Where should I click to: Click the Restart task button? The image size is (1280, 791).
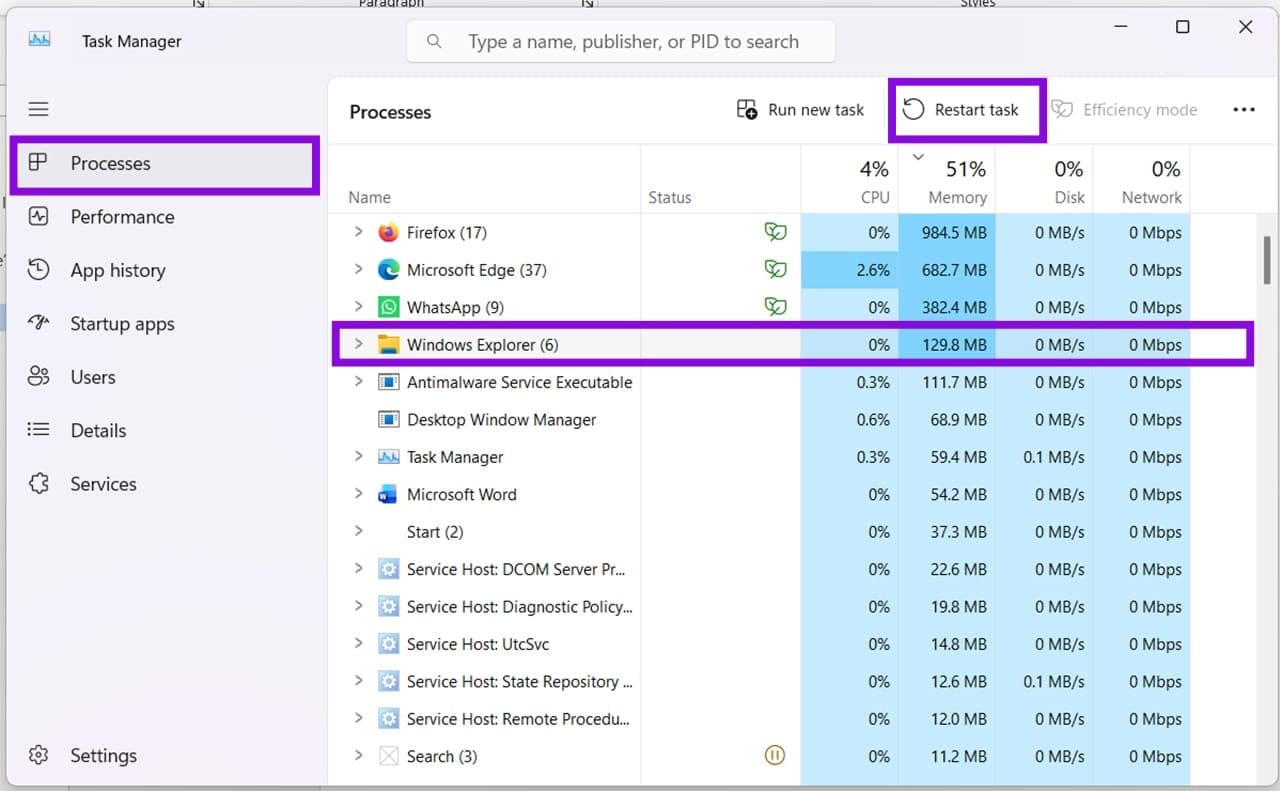(x=961, y=110)
